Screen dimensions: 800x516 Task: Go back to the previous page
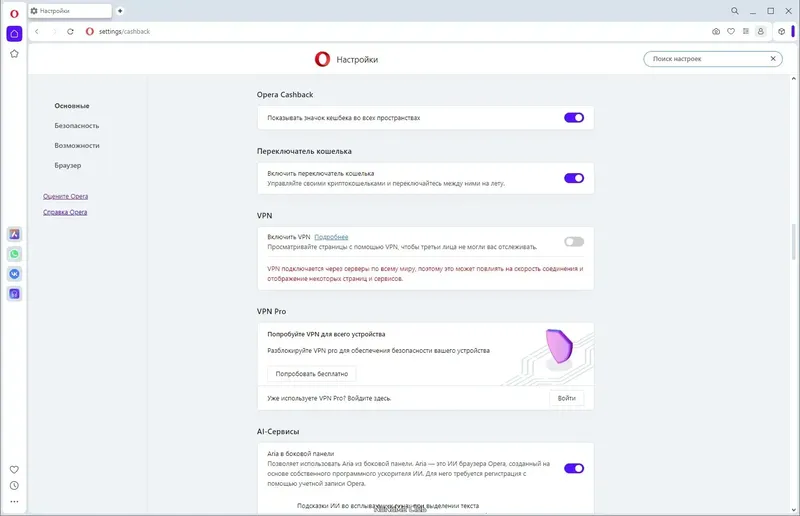37,32
